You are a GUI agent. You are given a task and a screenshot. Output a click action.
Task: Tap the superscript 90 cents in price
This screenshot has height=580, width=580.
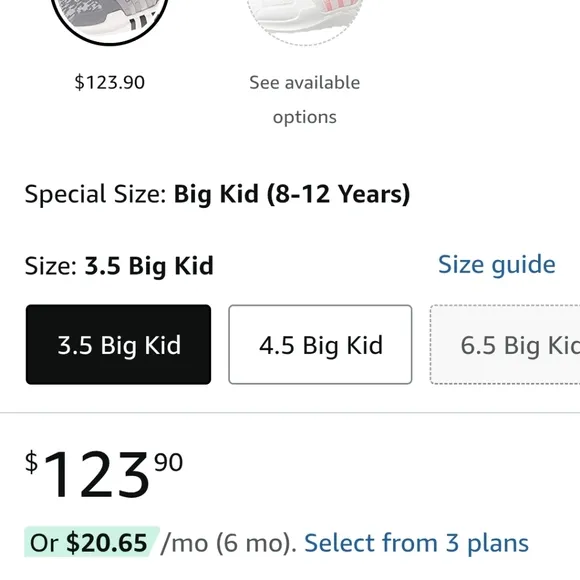[x=168, y=462]
